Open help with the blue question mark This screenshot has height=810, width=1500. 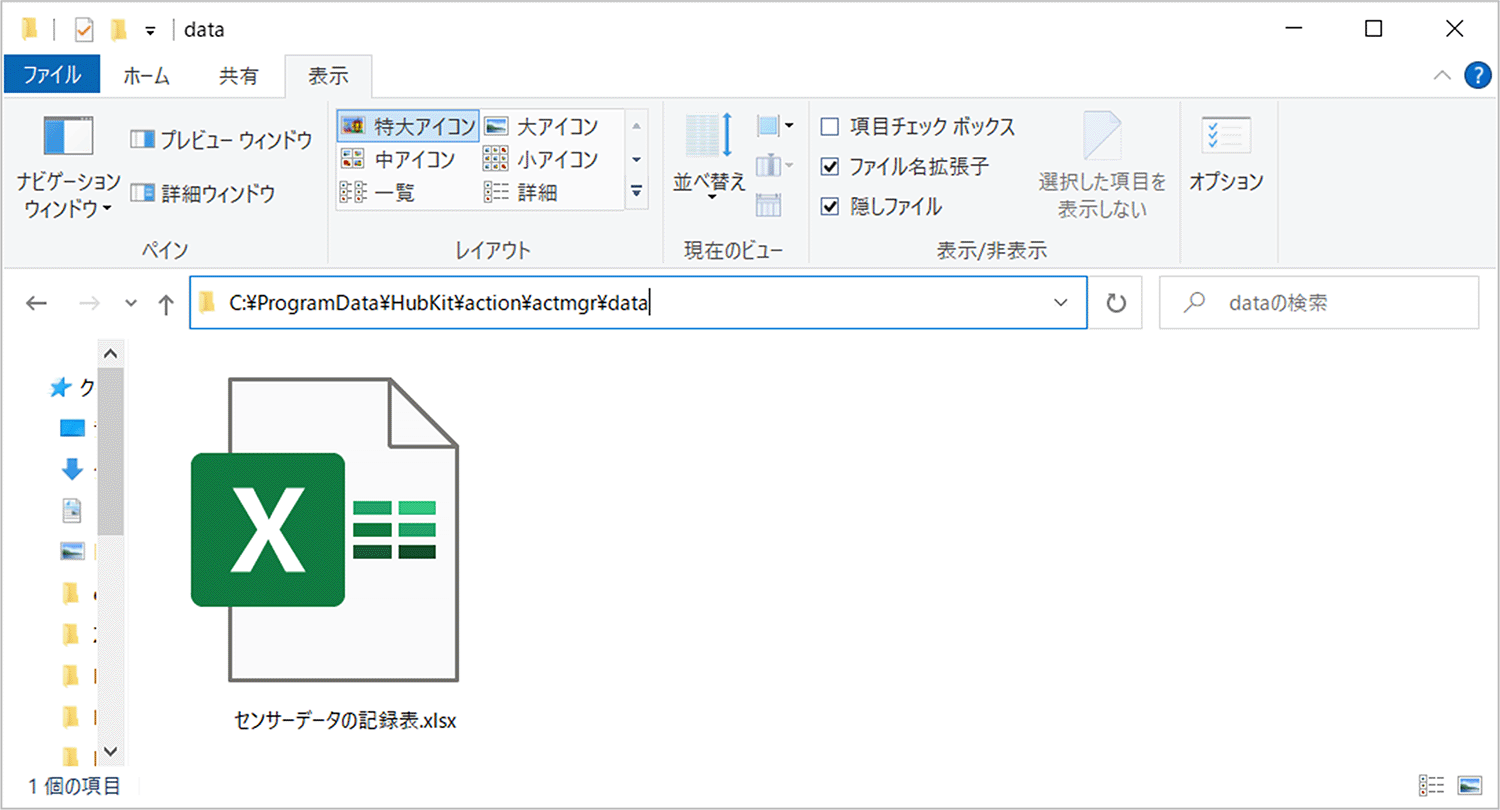click(x=1477, y=75)
